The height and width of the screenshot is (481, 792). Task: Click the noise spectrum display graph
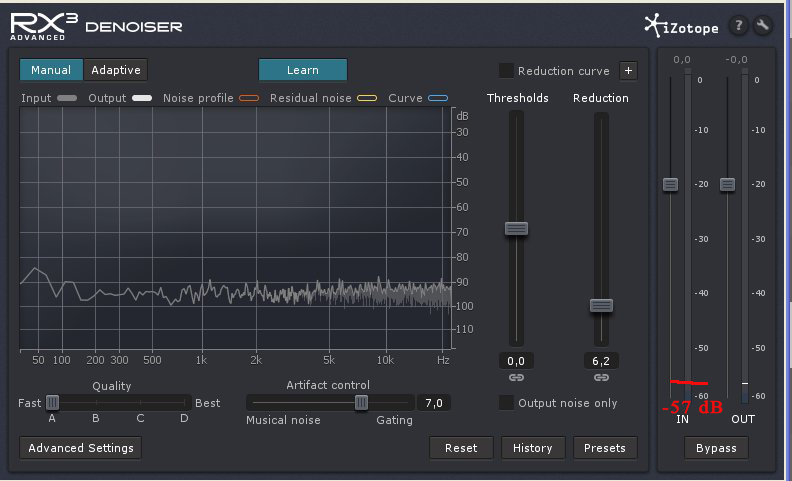[235, 228]
